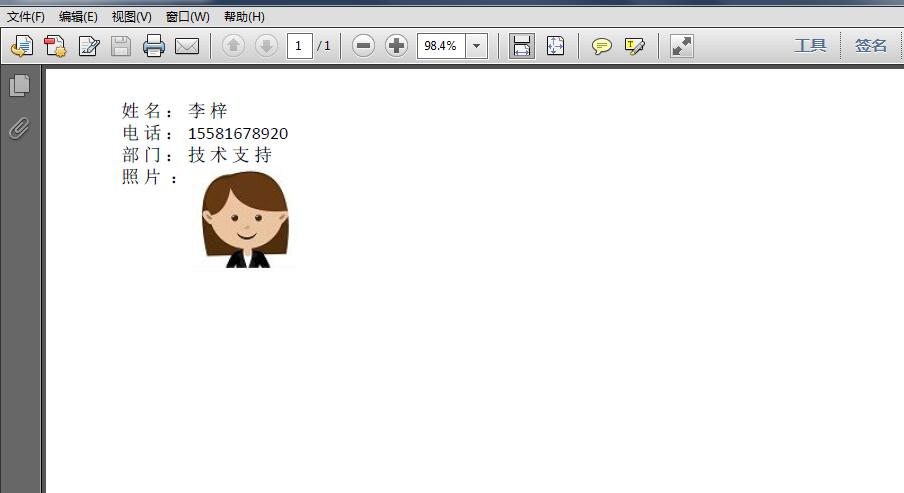This screenshot has height=493, width=904.
Task: Open the 窗口(W) menu
Action: pos(187,17)
